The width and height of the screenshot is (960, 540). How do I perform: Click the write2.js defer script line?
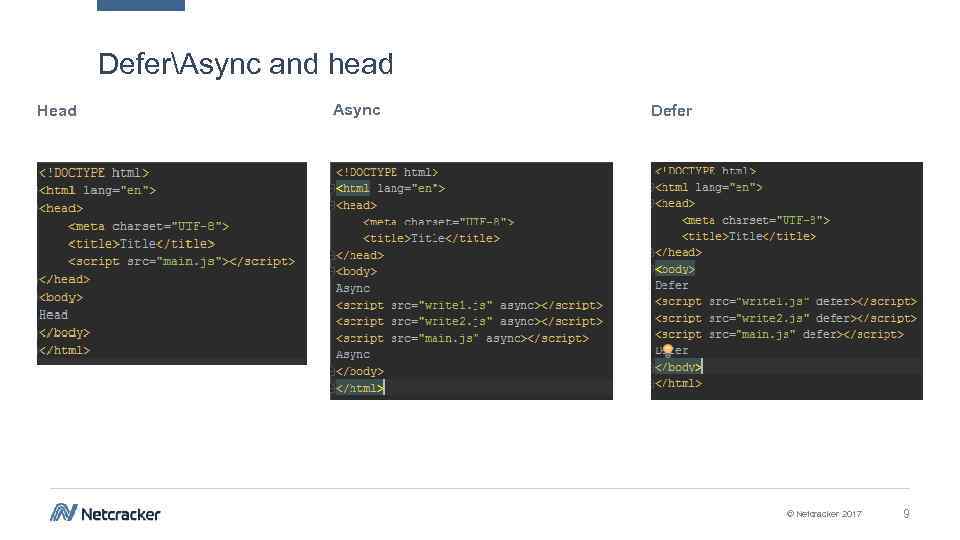point(786,318)
